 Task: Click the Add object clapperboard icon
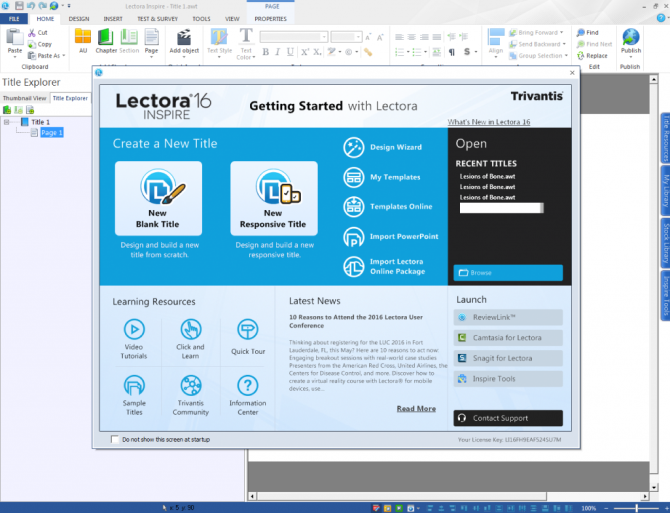click(x=184, y=38)
